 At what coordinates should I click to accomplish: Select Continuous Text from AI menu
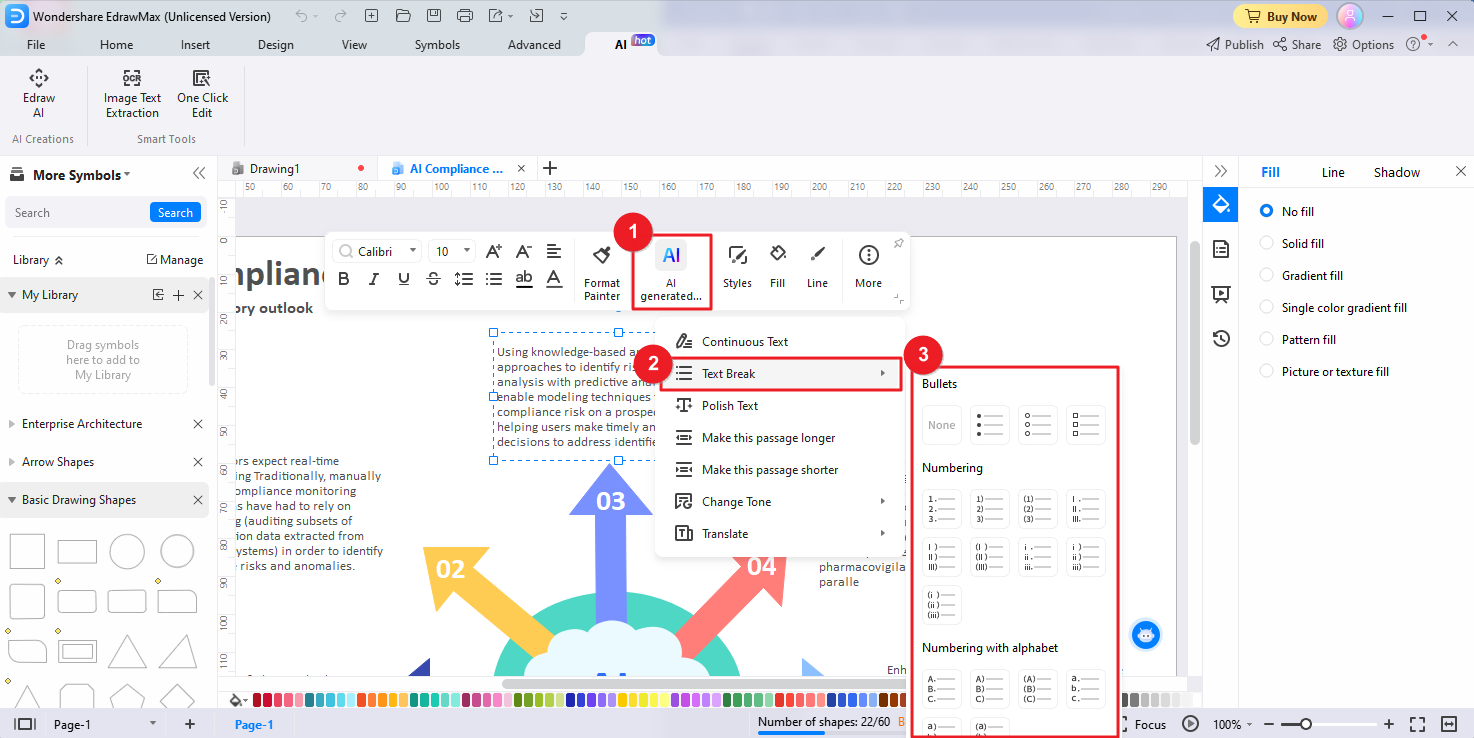781,342
